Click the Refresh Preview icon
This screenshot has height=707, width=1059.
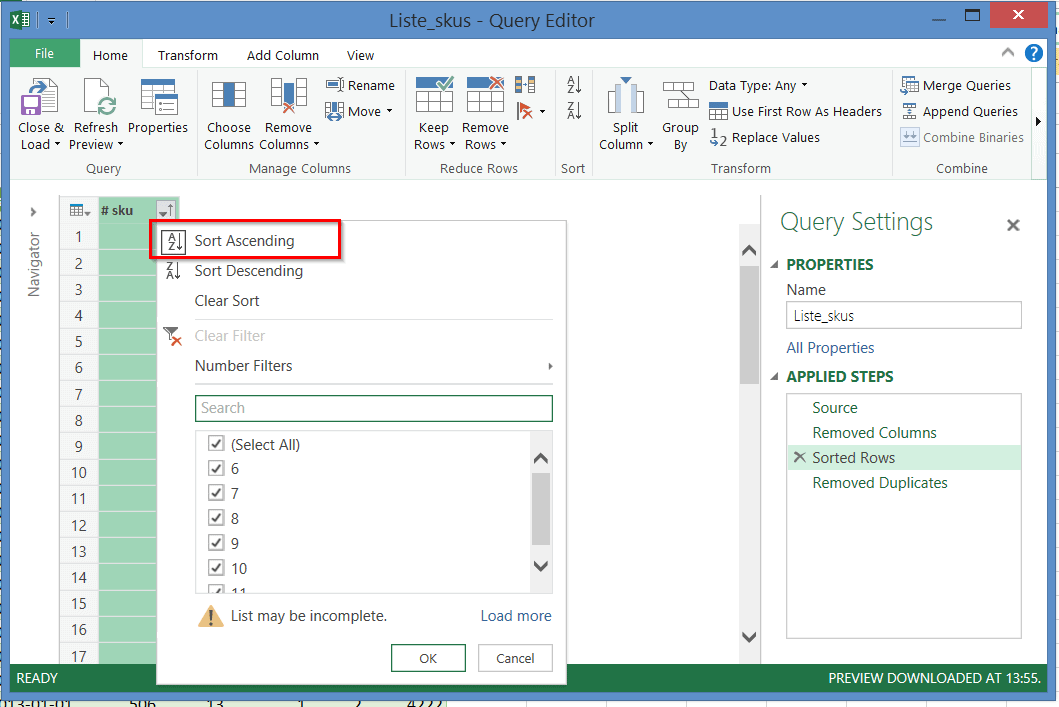click(x=96, y=99)
